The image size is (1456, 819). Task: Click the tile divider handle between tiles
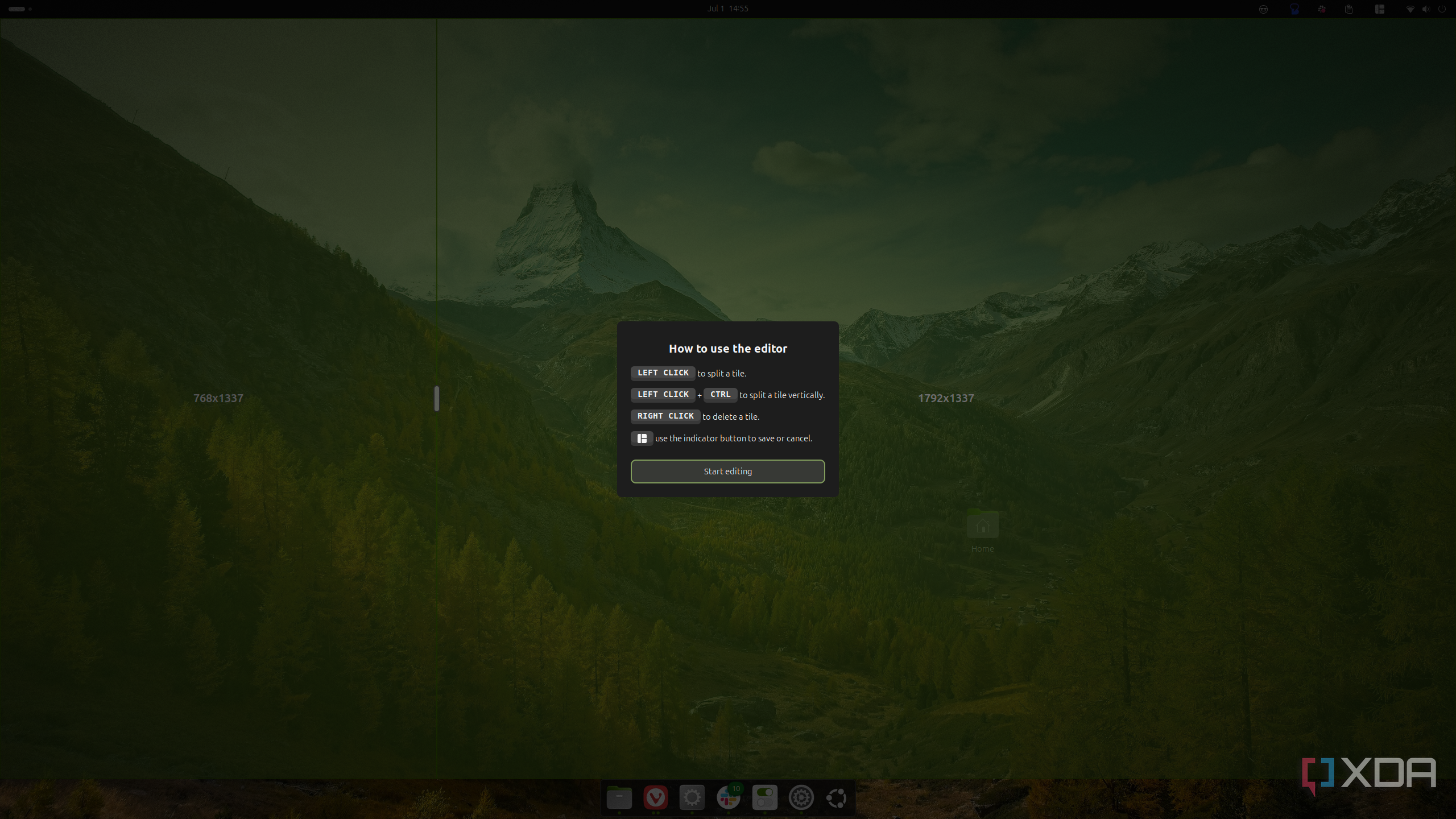coord(436,399)
